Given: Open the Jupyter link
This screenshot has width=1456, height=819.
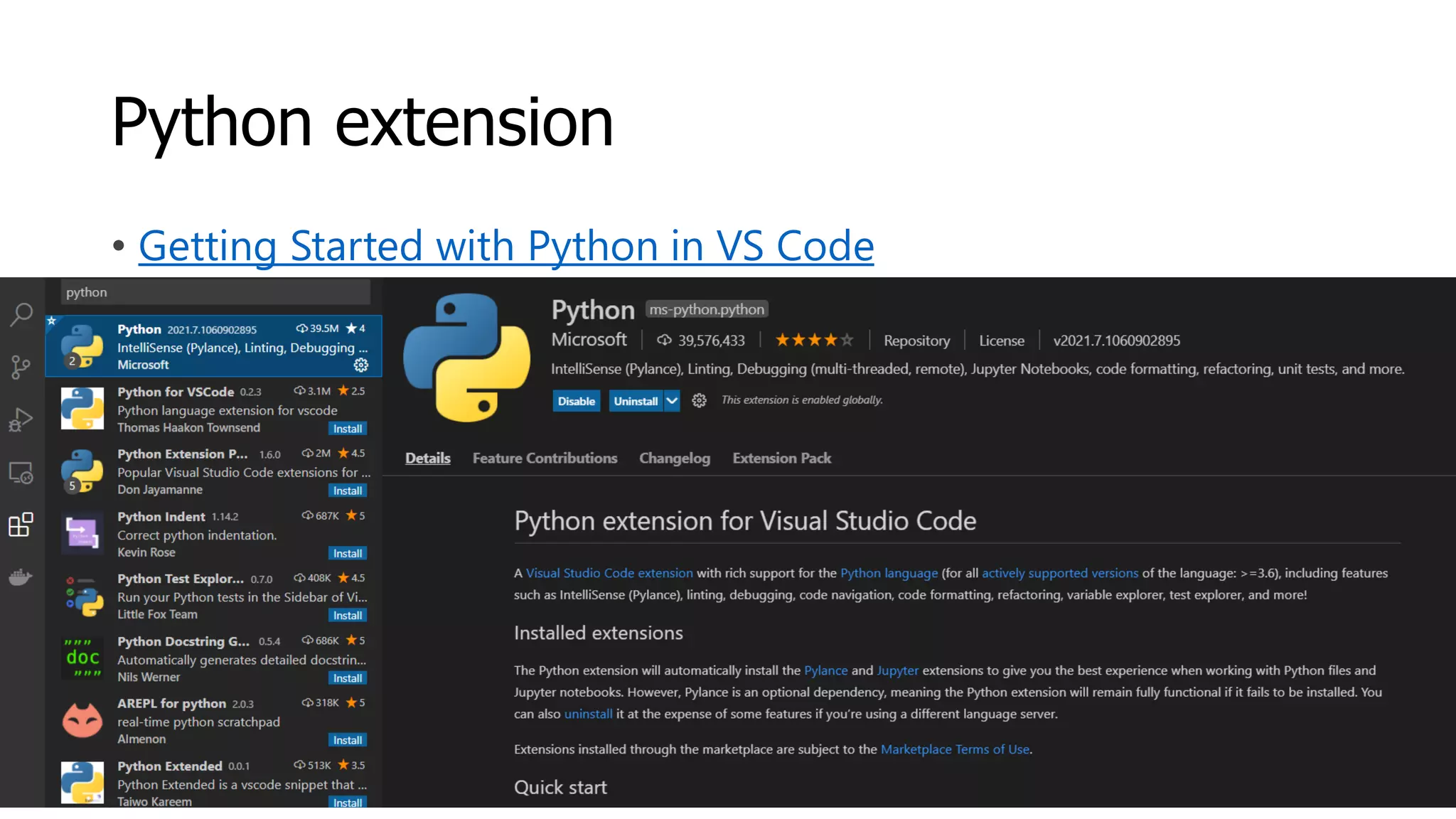Looking at the screenshot, I should click(x=897, y=670).
